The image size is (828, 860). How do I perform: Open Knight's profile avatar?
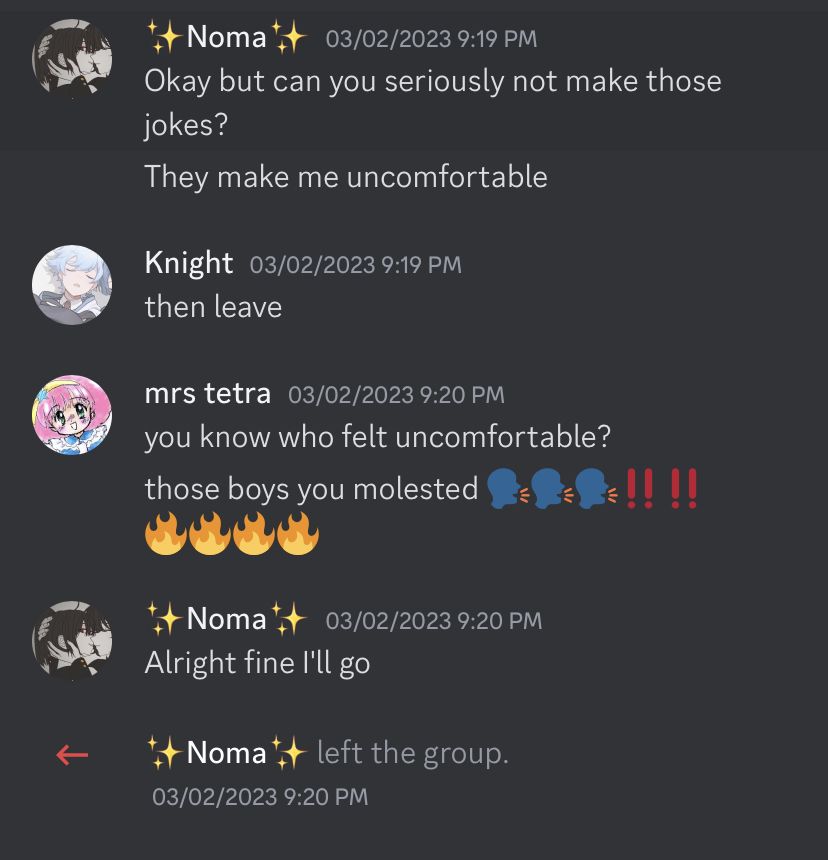[72, 285]
